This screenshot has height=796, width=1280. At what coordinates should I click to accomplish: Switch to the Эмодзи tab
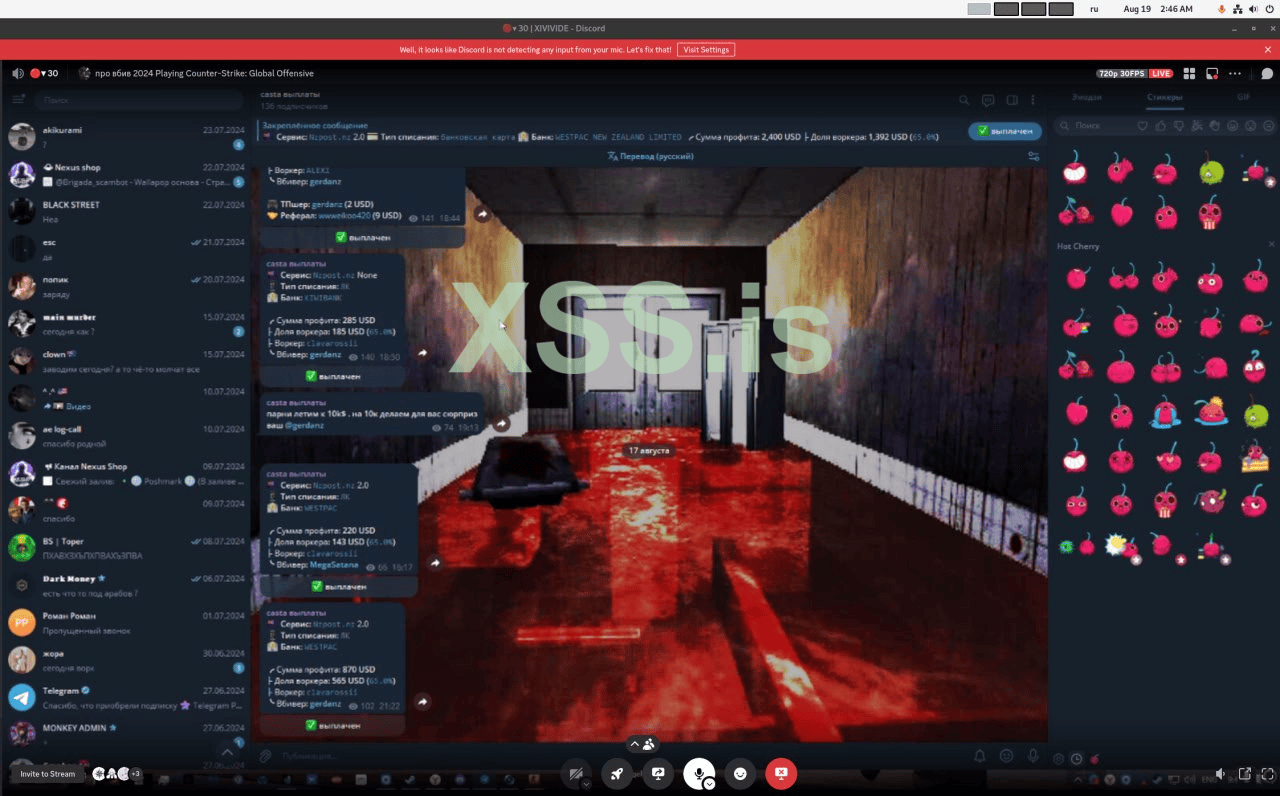point(1087,97)
